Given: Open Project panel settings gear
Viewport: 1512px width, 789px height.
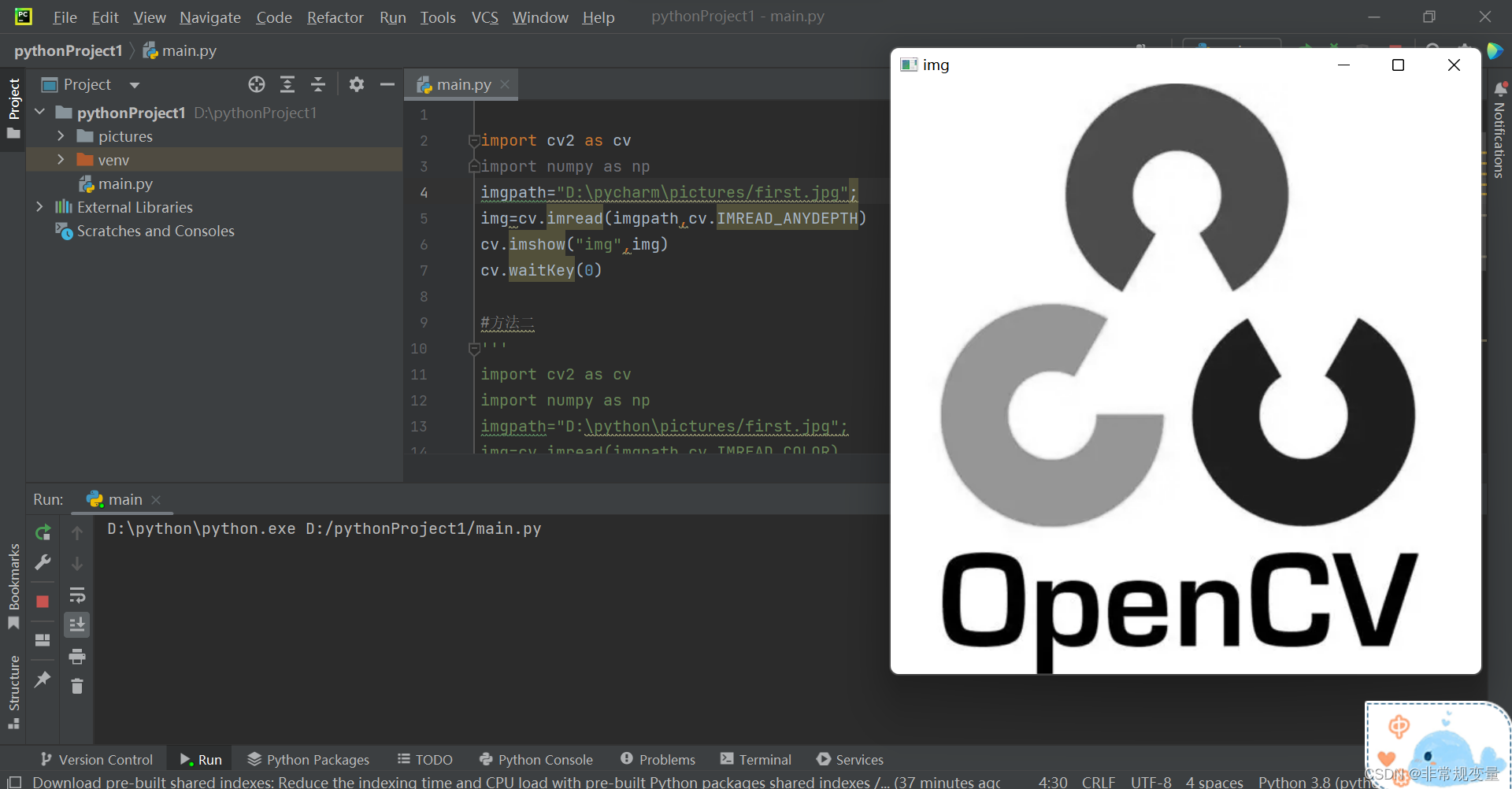Looking at the screenshot, I should point(357,84).
